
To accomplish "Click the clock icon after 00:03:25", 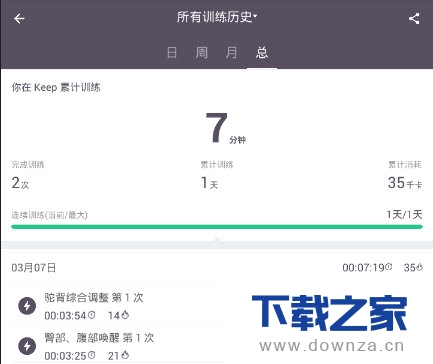I will pyautogui.click(x=92, y=355).
